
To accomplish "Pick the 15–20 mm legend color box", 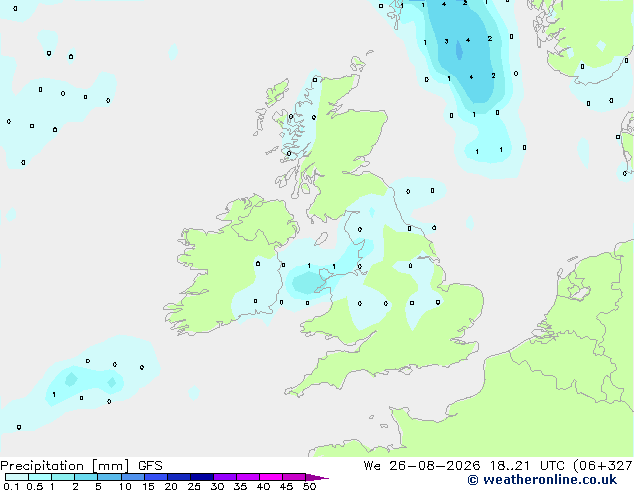I will [156, 477].
